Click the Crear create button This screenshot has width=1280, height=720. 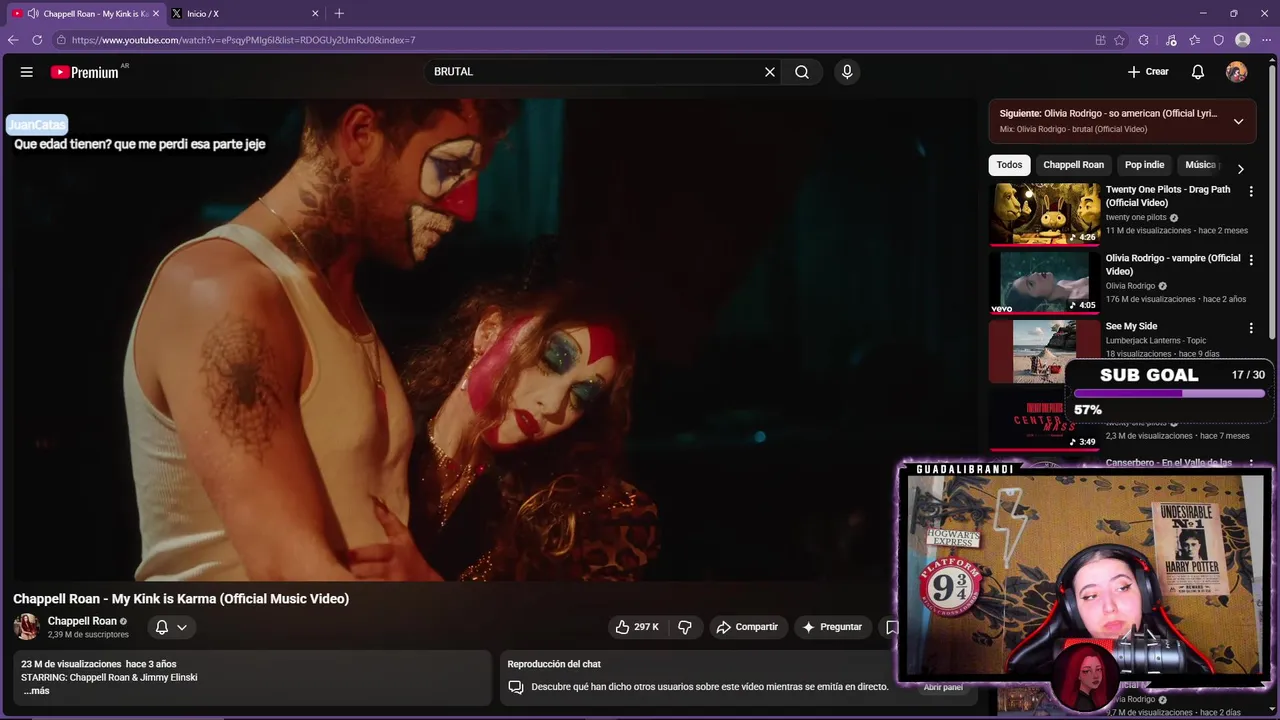click(x=1148, y=72)
